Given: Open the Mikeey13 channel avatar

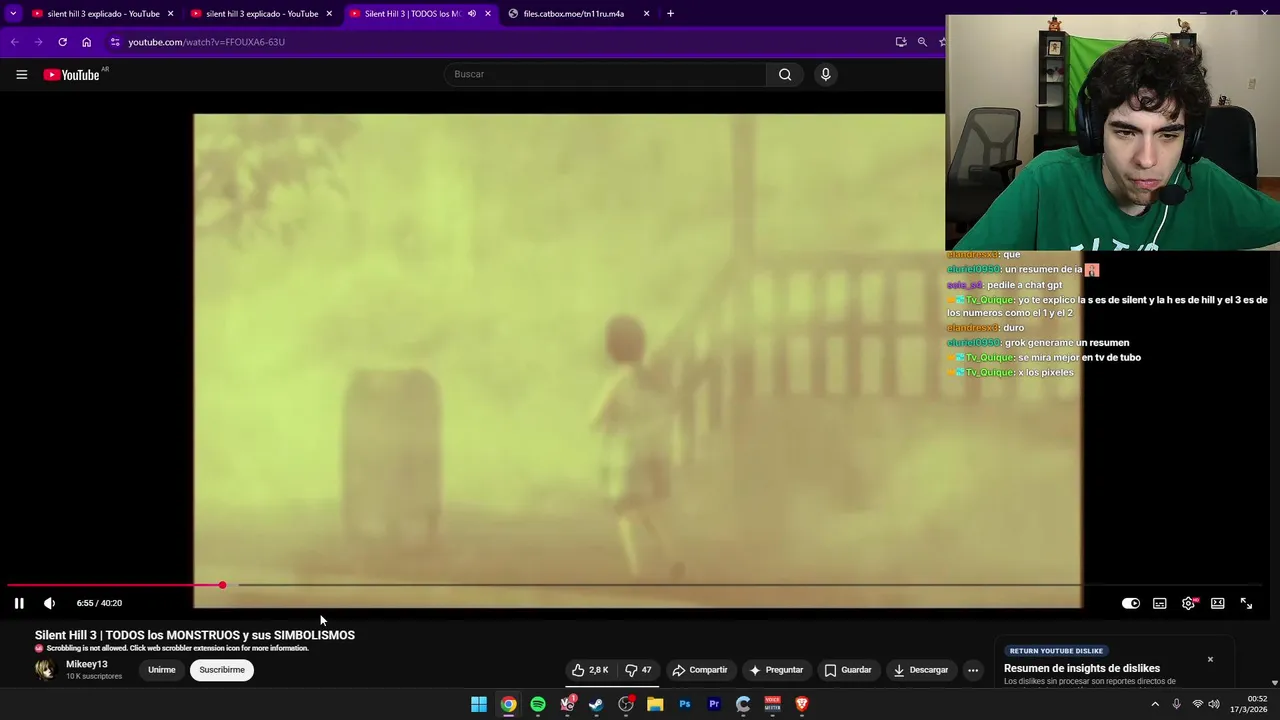Looking at the screenshot, I should 45,670.
